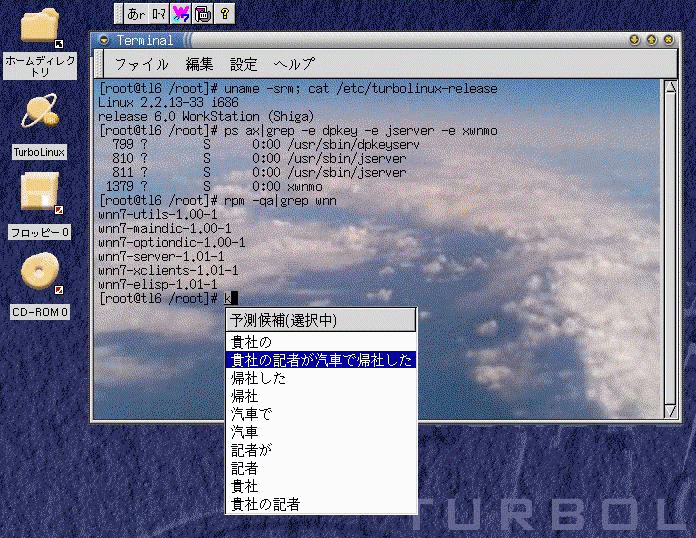Click the question mark help icon

pos(225,13)
